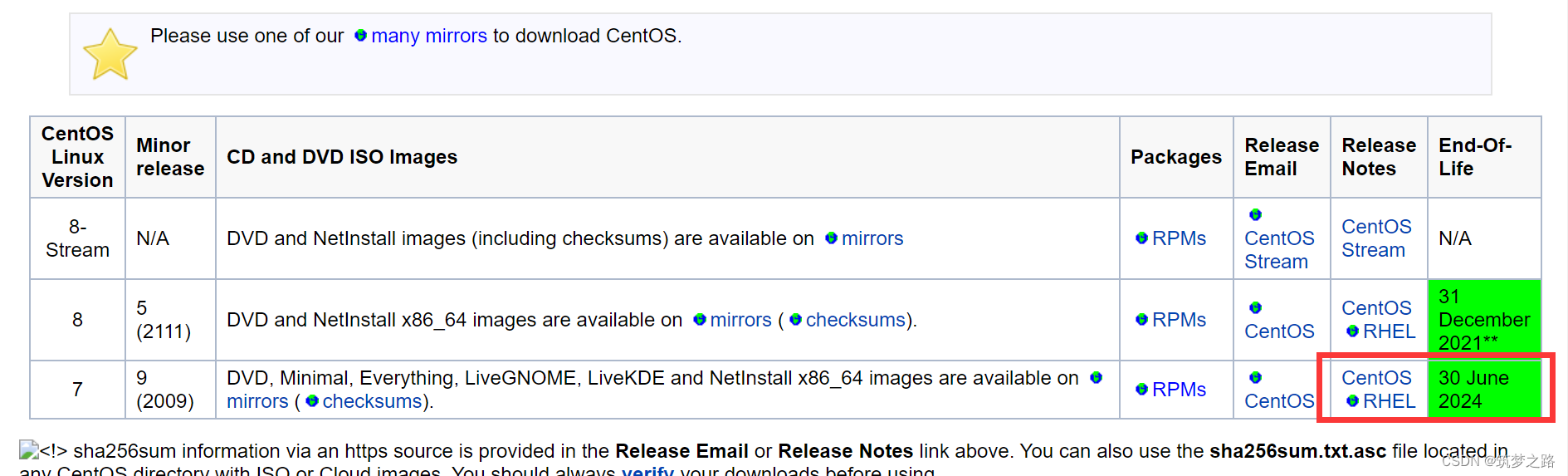
Task: Open mirrors link in 8-Stream row
Action: pyautogui.click(x=872, y=238)
